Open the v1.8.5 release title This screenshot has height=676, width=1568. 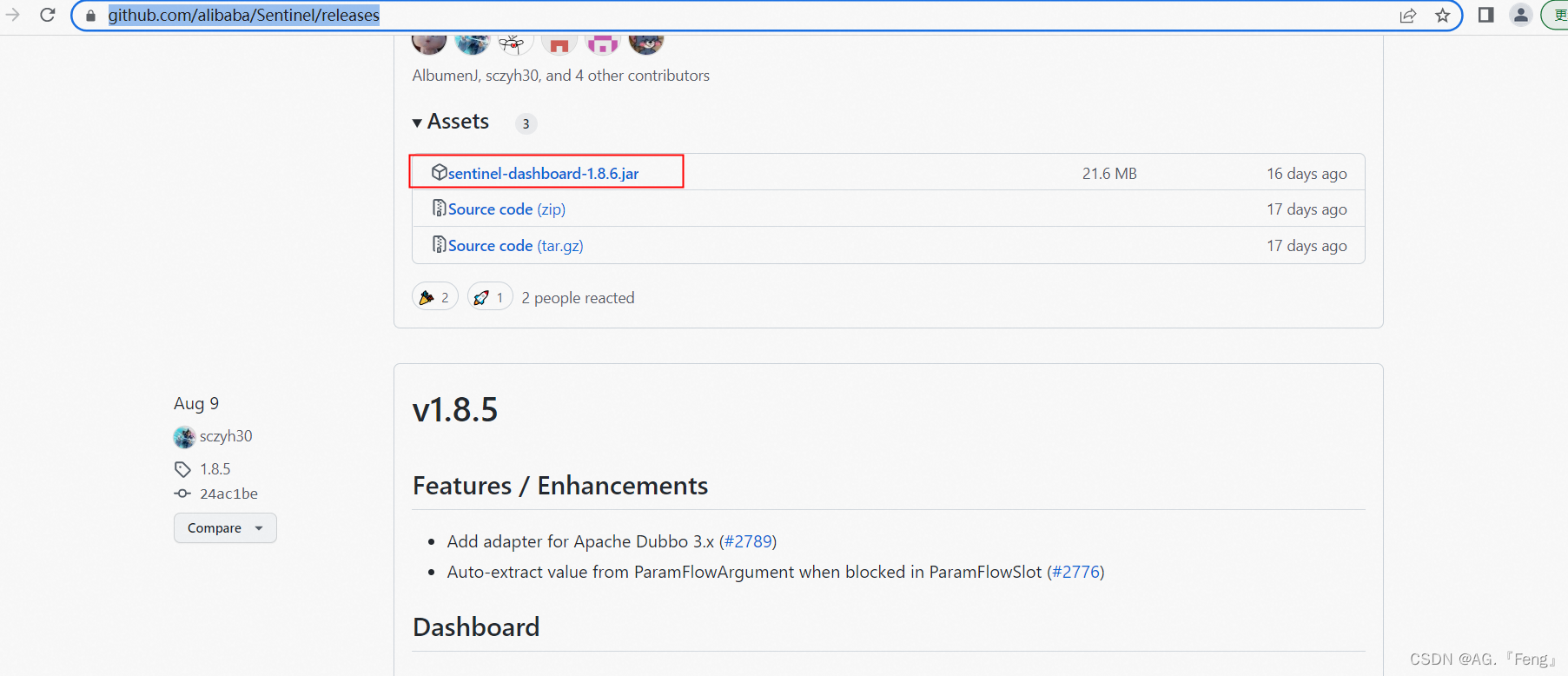pyautogui.click(x=455, y=410)
